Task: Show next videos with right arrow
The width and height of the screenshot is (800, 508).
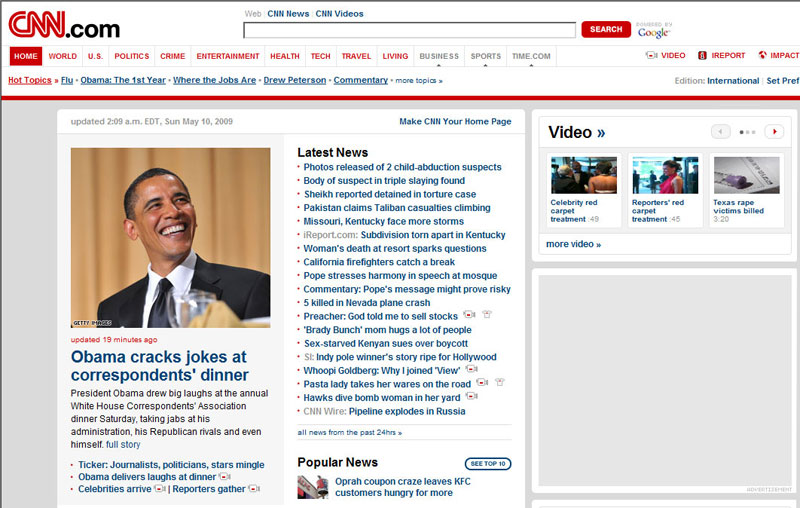Action: point(774,132)
